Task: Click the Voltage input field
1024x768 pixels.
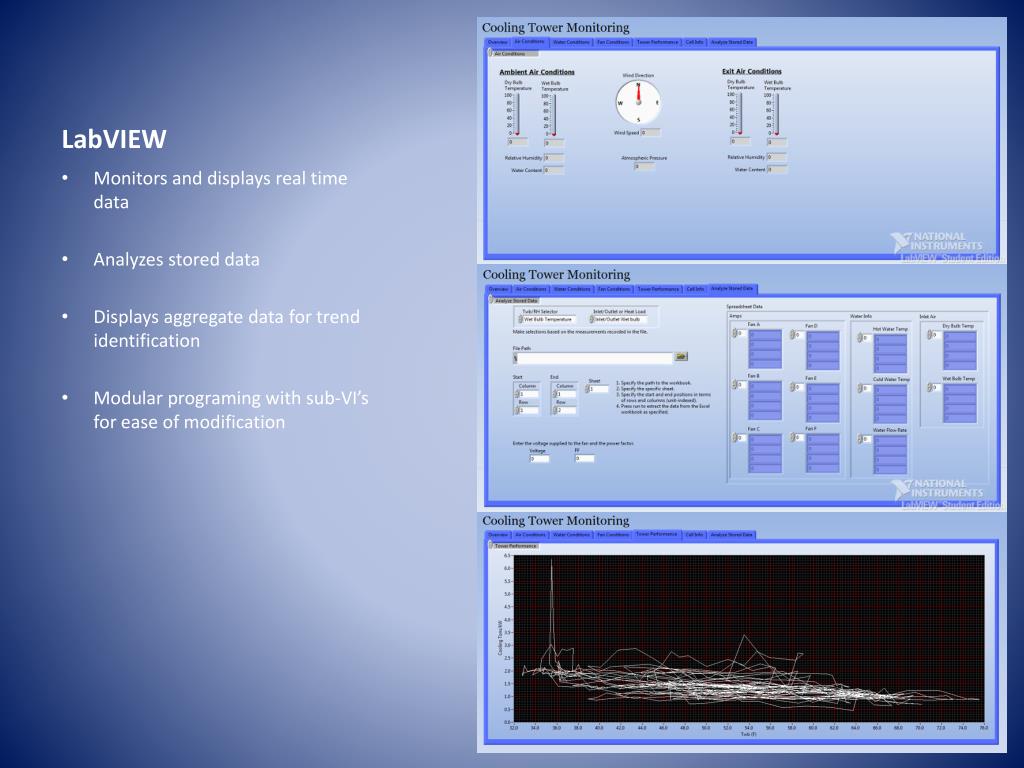Action: [x=539, y=458]
